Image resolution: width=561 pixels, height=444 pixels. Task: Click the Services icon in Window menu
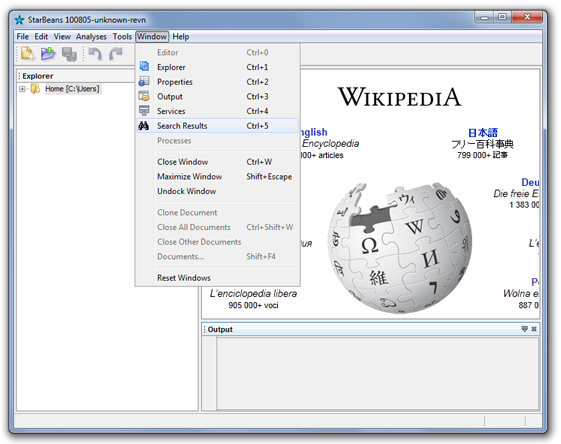(144, 111)
